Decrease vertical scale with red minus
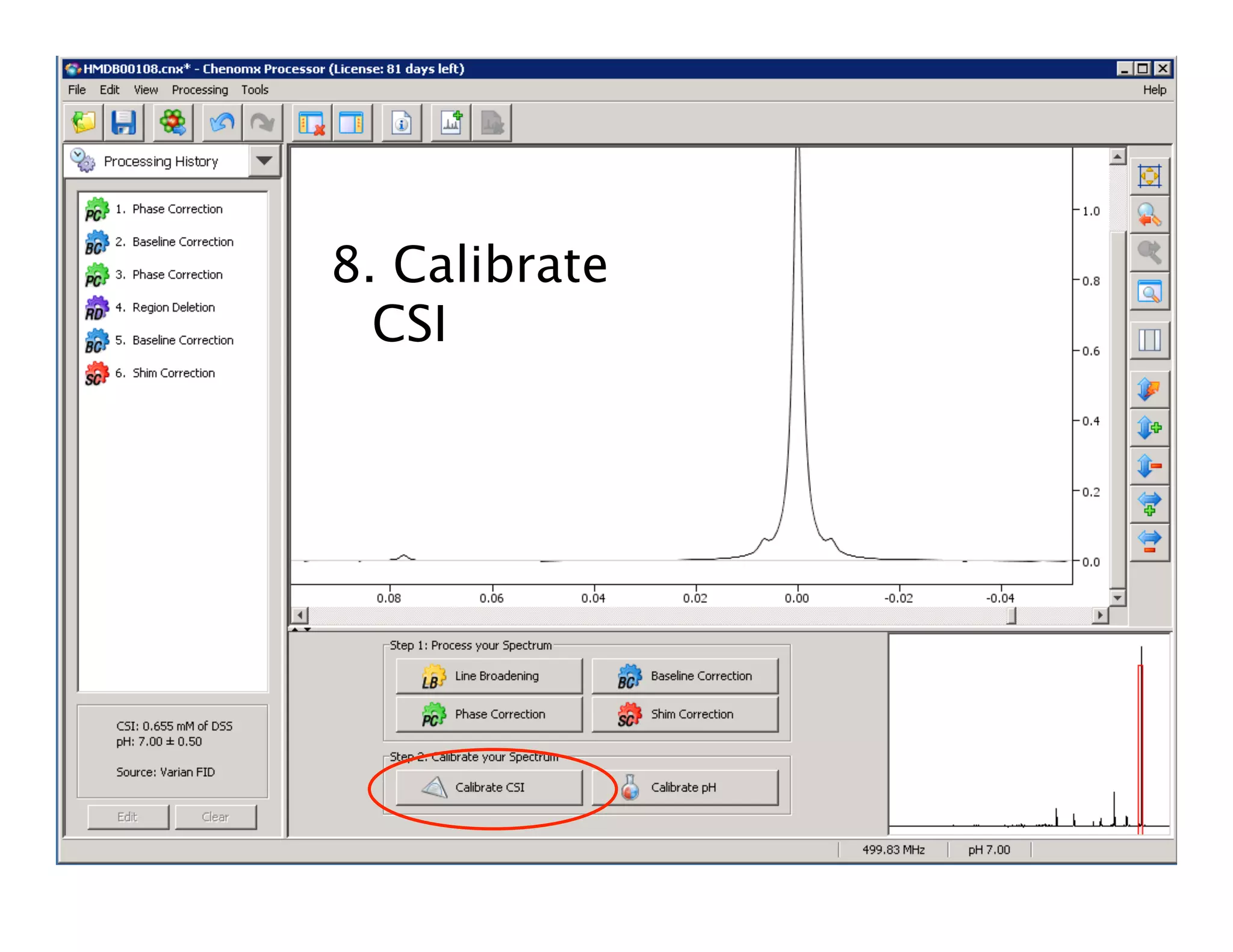This screenshot has width=1233, height=952. coord(1149,466)
